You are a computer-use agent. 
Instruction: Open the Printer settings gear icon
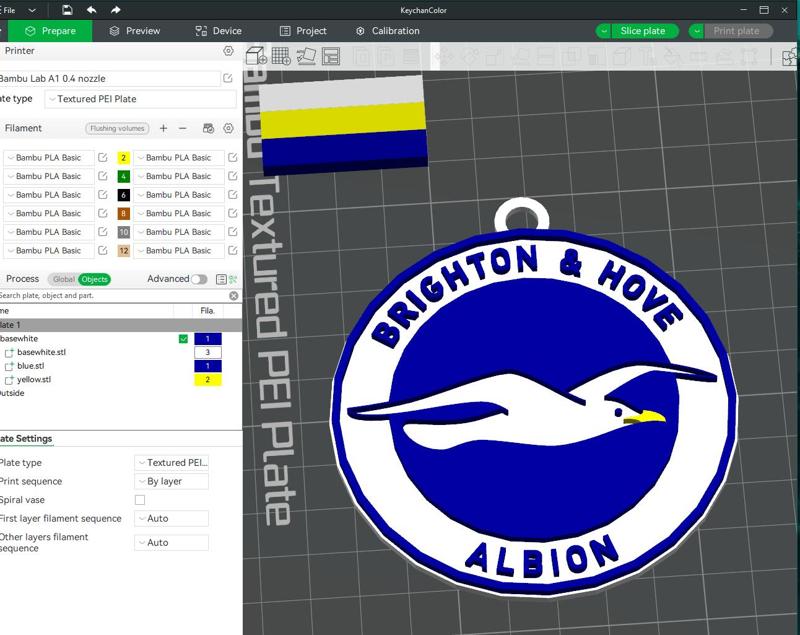coord(228,49)
